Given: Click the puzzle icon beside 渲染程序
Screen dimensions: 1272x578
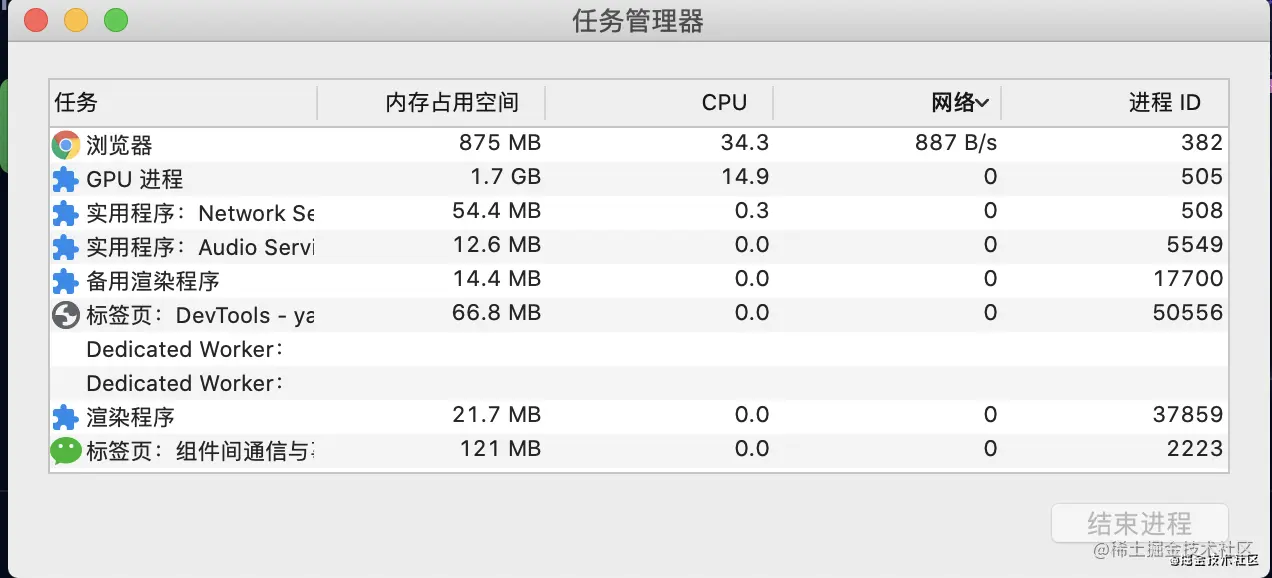Looking at the screenshot, I should [65, 417].
